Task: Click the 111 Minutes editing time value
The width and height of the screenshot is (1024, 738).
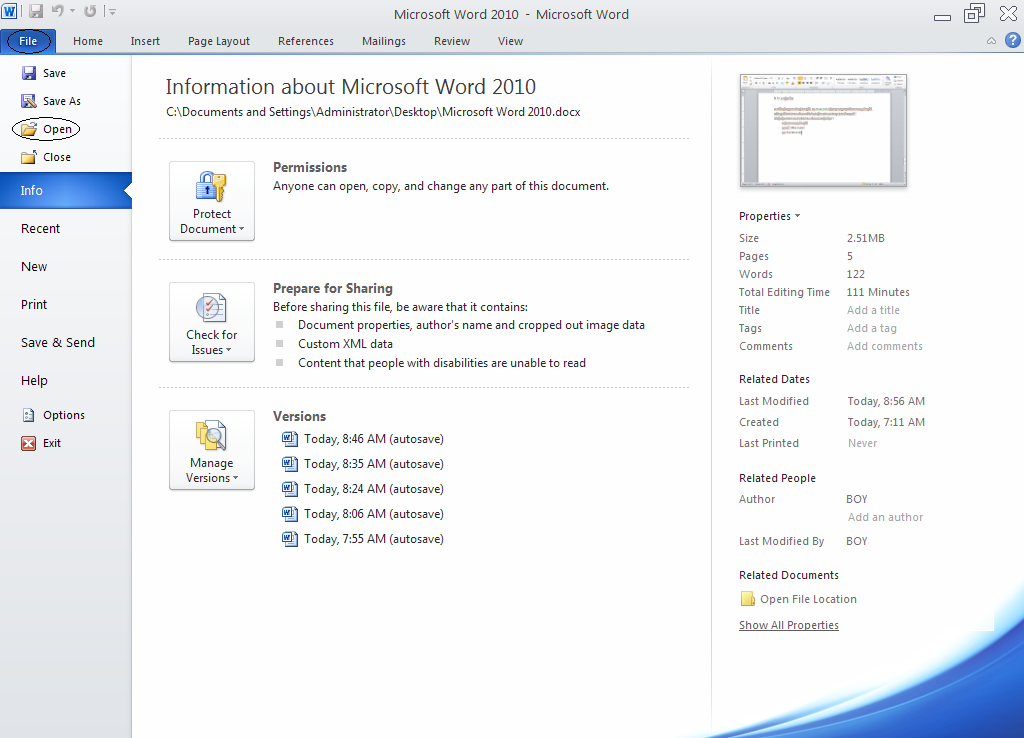Action: [878, 292]
